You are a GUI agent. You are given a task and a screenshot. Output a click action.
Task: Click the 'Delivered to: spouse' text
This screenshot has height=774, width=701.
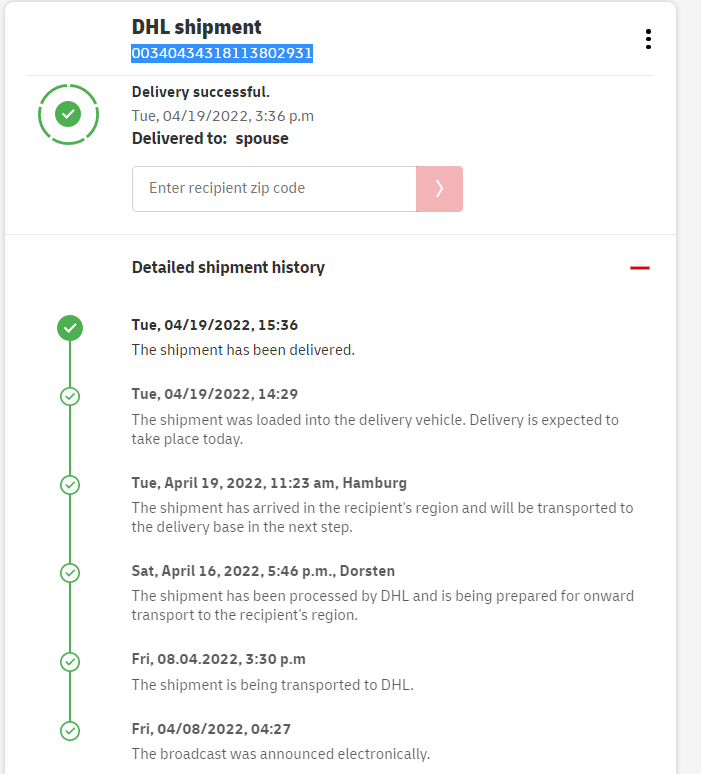point(210,138)
